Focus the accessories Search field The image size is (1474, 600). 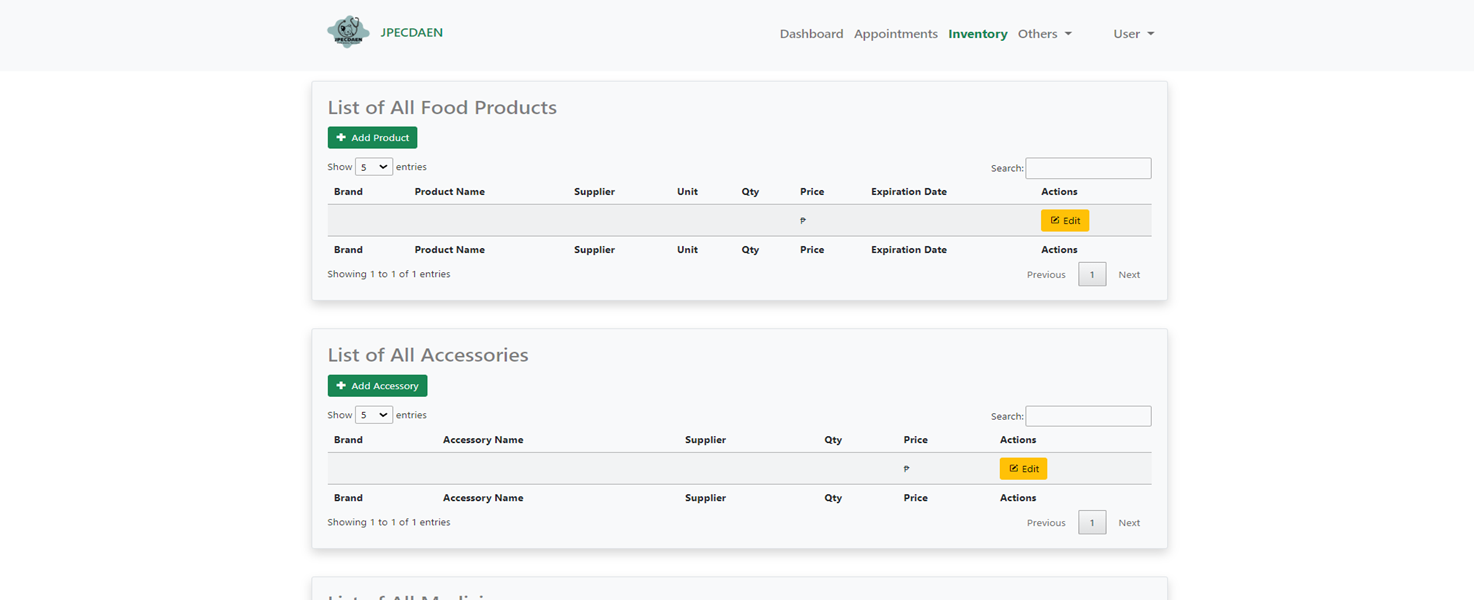tap(1088, 416)
